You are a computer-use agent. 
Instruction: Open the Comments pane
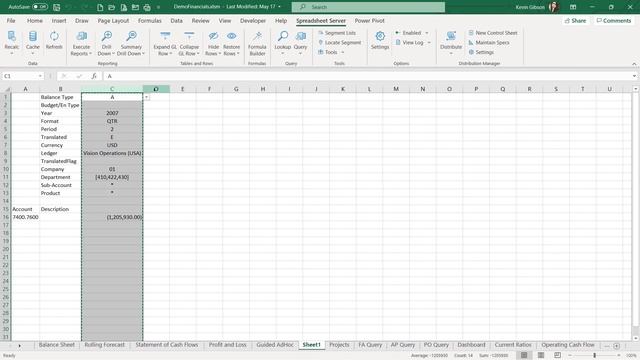point(614,20)
